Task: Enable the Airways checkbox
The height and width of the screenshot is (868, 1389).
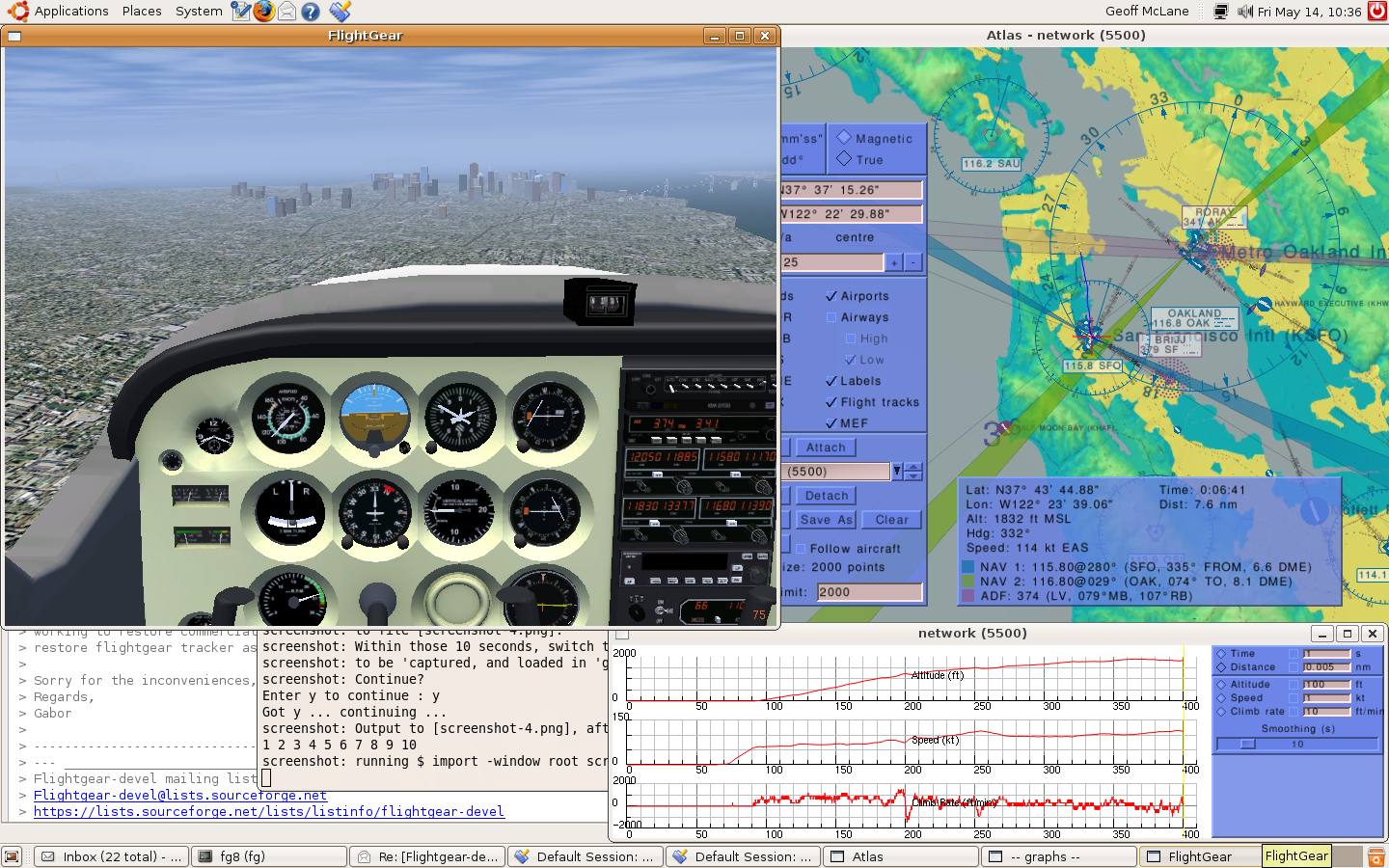Action: [x=831, y=317]
